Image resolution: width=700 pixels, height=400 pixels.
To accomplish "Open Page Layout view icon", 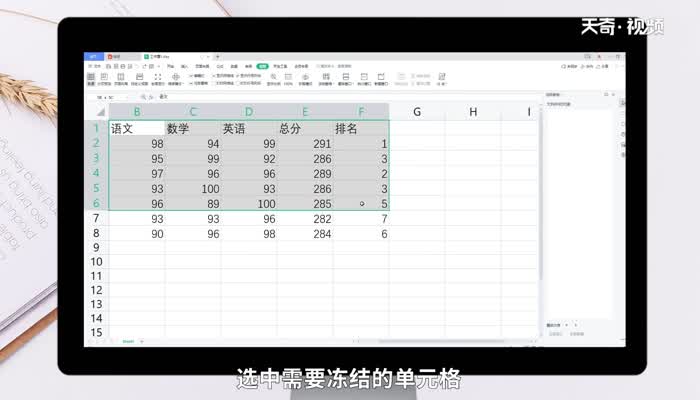I will coord(121,79).
